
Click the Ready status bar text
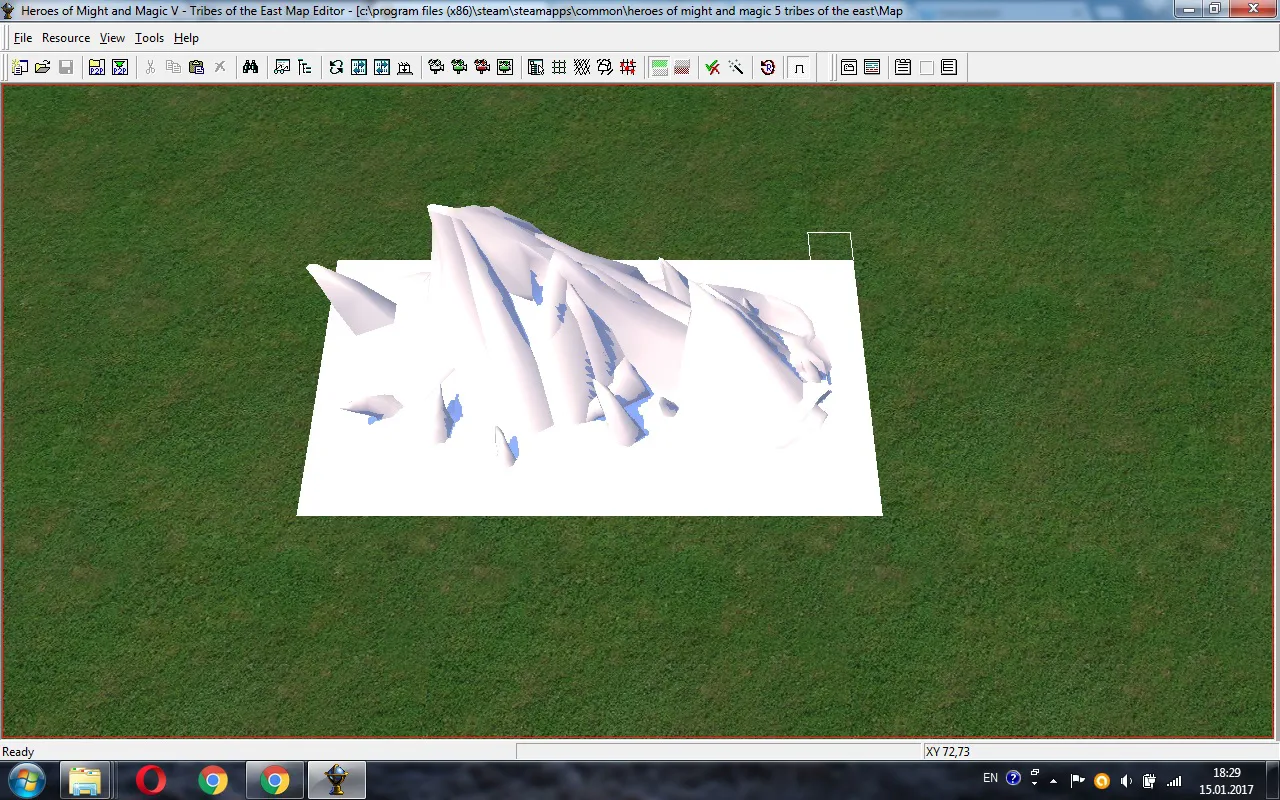18,752
